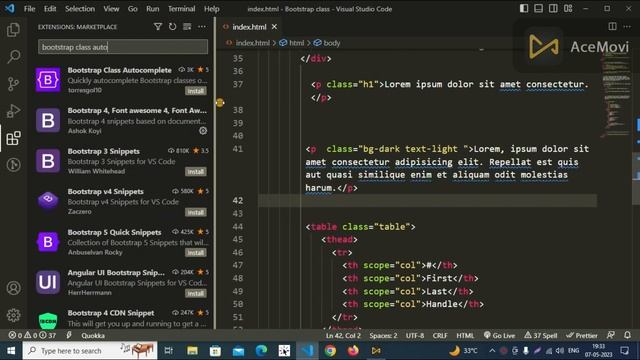The width and height of the screenshot is (640, 360).
Task: Change file encoding UTF-8
Action: pos(415,336)
